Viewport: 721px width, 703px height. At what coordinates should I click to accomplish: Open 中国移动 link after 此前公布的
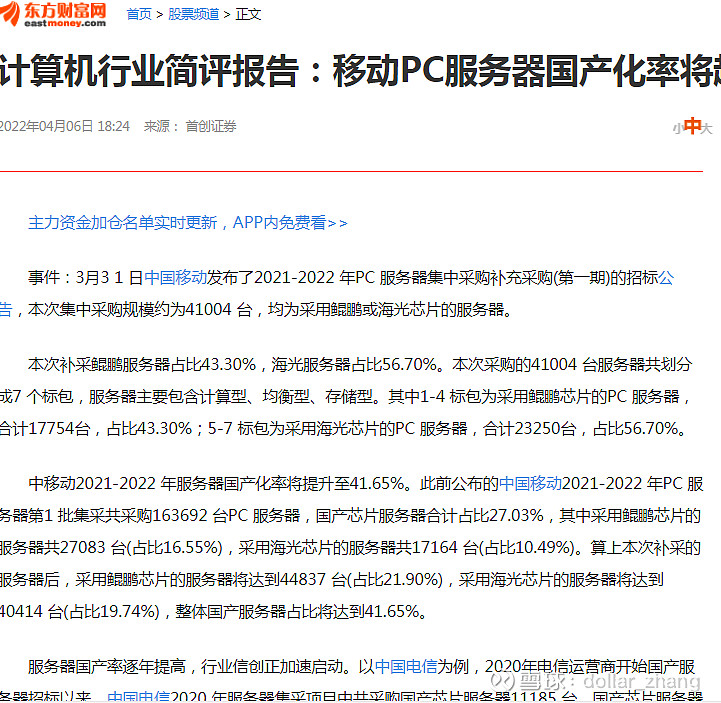(x=530, y=484)
